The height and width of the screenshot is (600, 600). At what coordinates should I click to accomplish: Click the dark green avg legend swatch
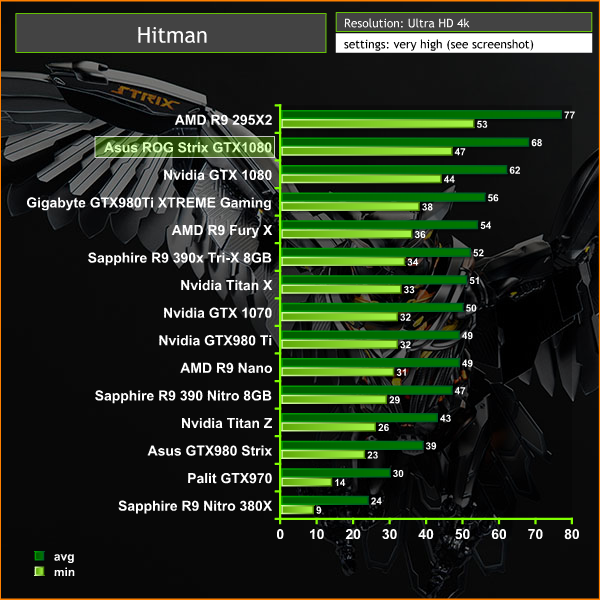(x=39, y=556)
